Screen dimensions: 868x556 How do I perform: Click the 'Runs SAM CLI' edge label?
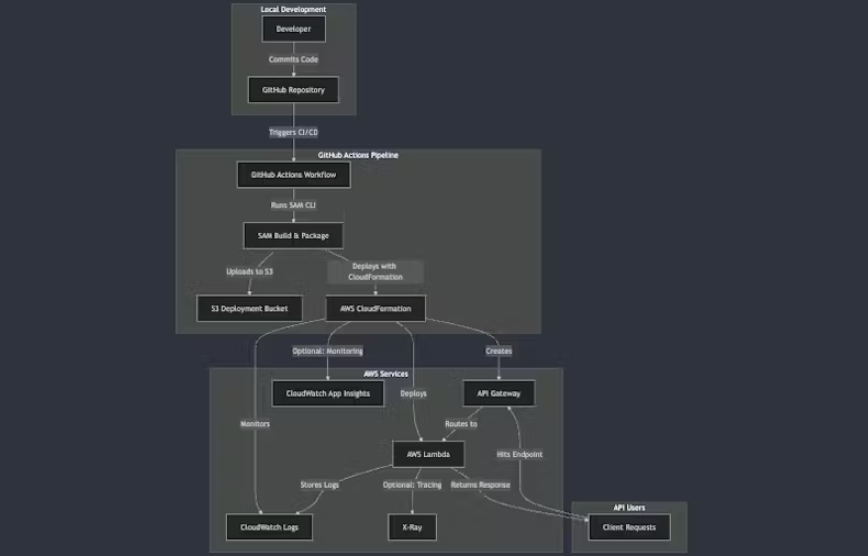(293, 205)
